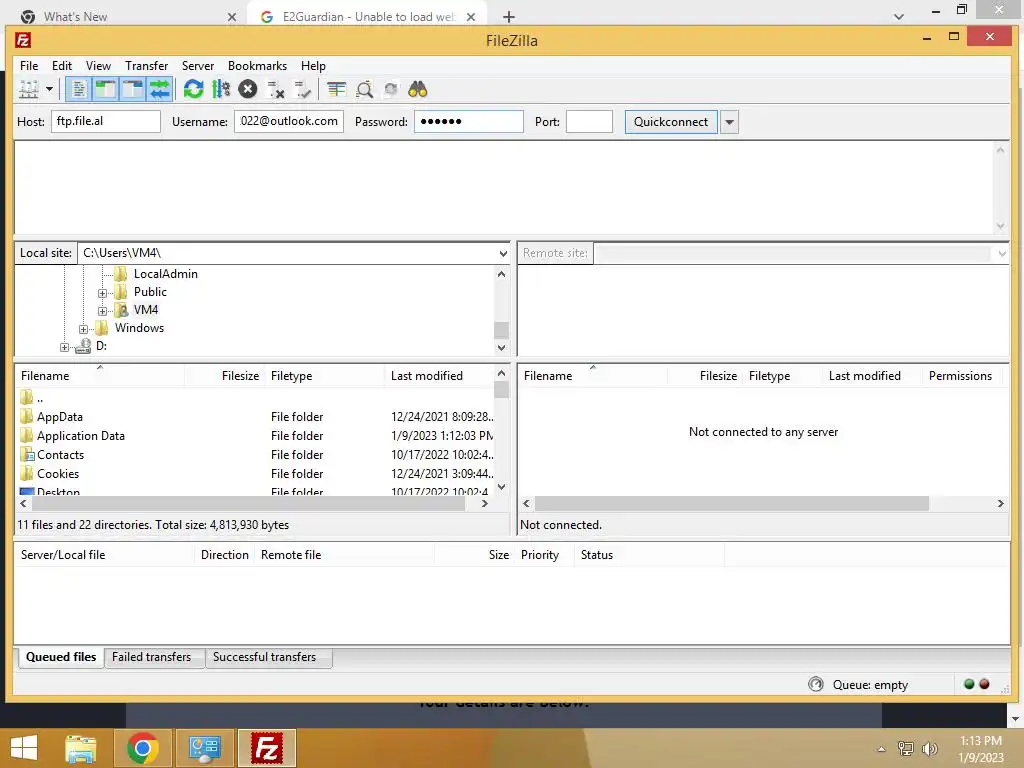Select the LocalAdmin folder in tree
1024x768 pixels.
(x=165, y=274)
